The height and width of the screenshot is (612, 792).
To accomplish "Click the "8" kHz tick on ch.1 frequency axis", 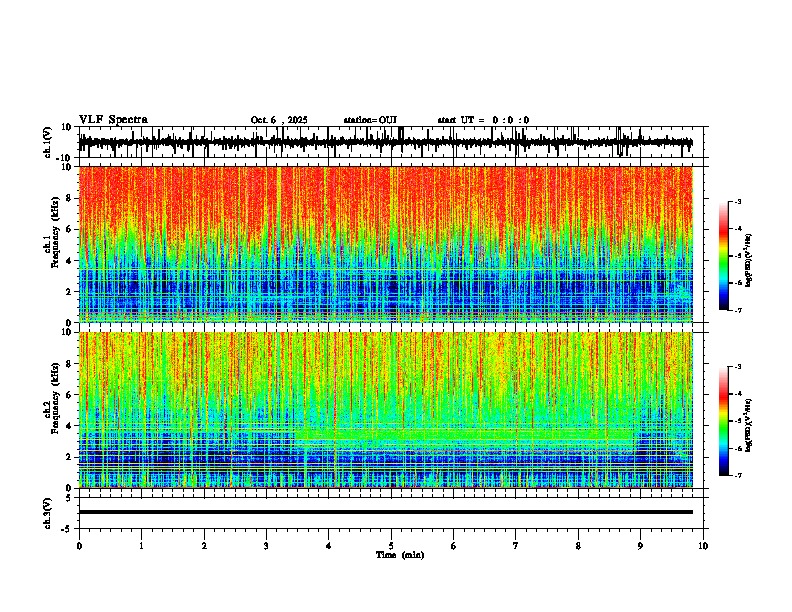I will coord(70,198).
